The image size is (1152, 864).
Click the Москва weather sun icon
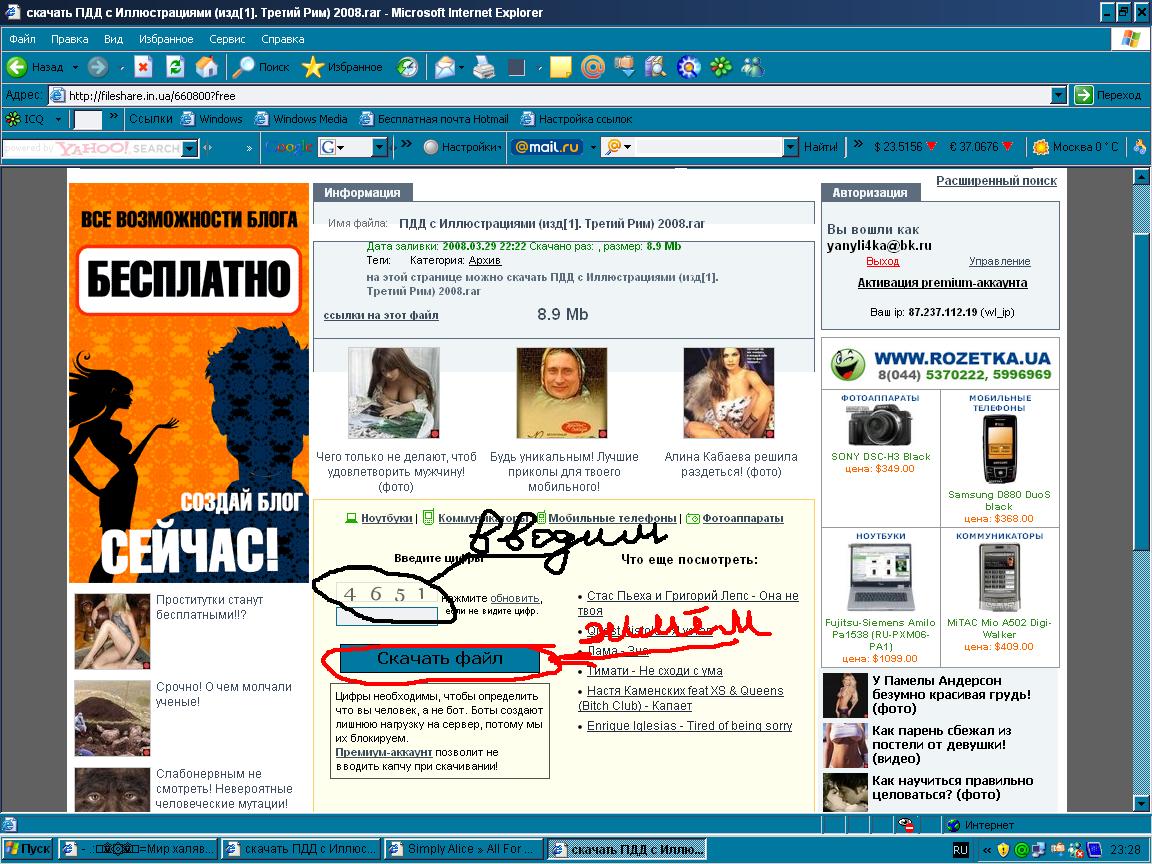coord(1040,147)
